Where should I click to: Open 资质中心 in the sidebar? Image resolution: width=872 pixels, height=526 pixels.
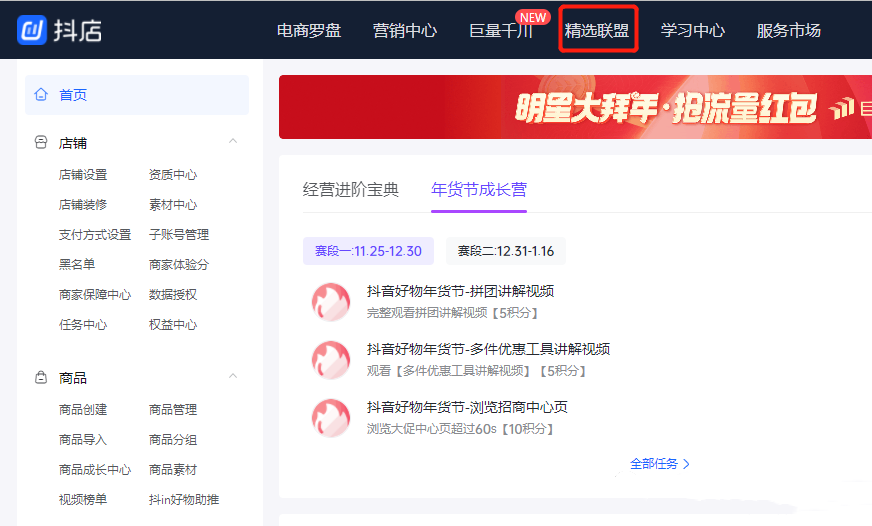coord(173,175)
